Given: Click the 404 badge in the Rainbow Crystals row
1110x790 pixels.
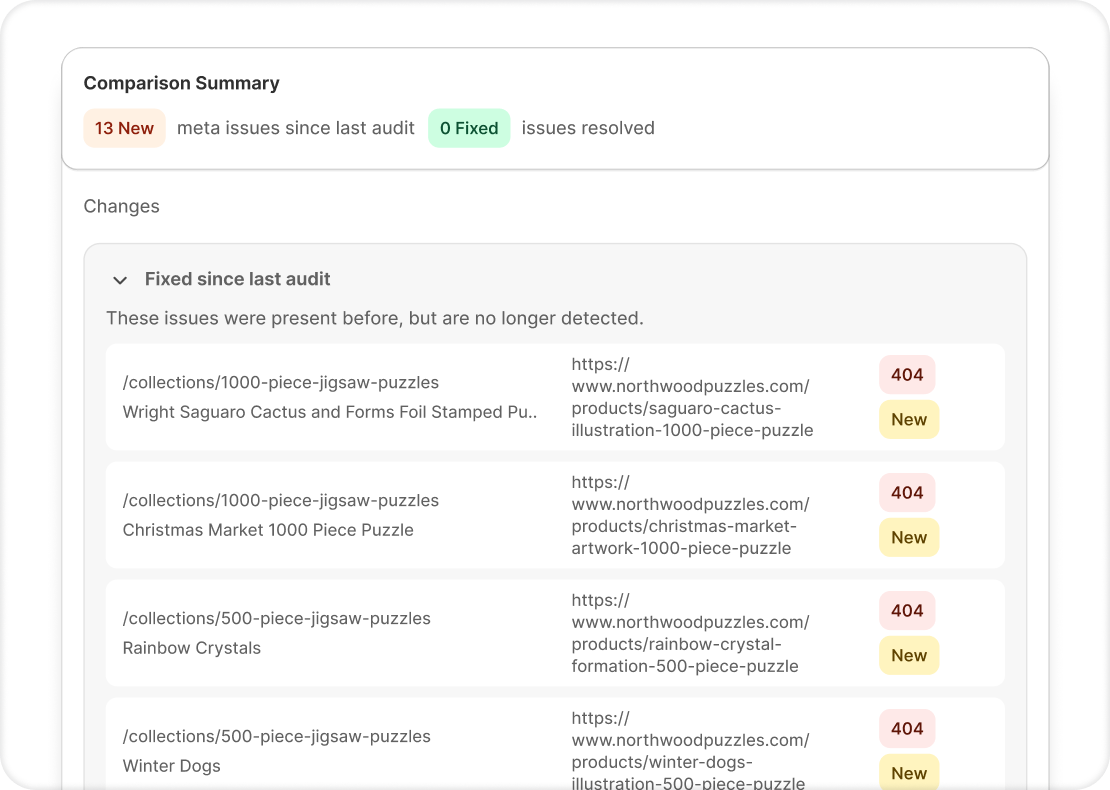Looking at the screenshot, I should (x=907, y=611).
